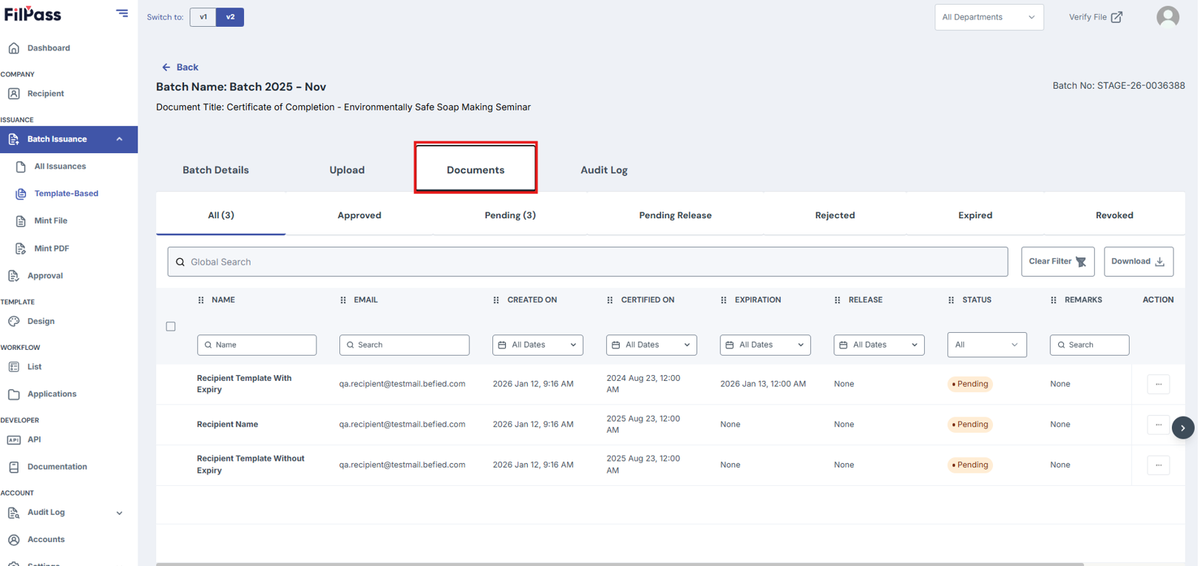Viewport: 1200px width, 566px height.
Task: Click the Remarks column Search field
Action: coord(1089,345)
